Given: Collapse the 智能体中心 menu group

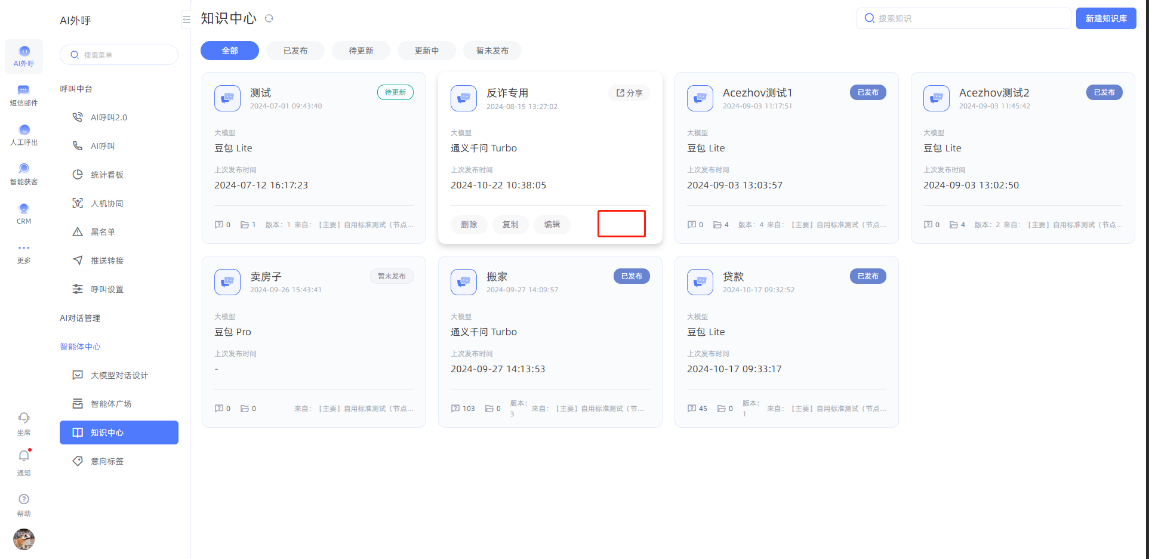Looking at the screenshot, I should coord(80,347).
